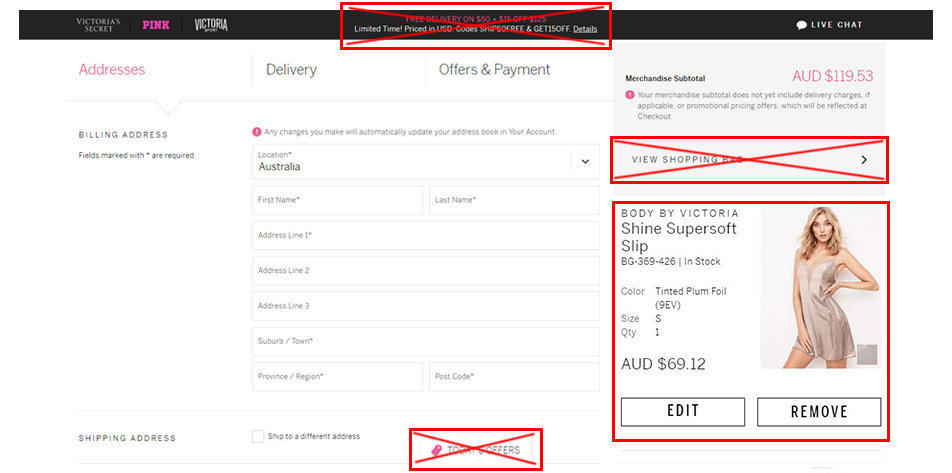Select the Location field showing Australia

[x=426, y=162]
